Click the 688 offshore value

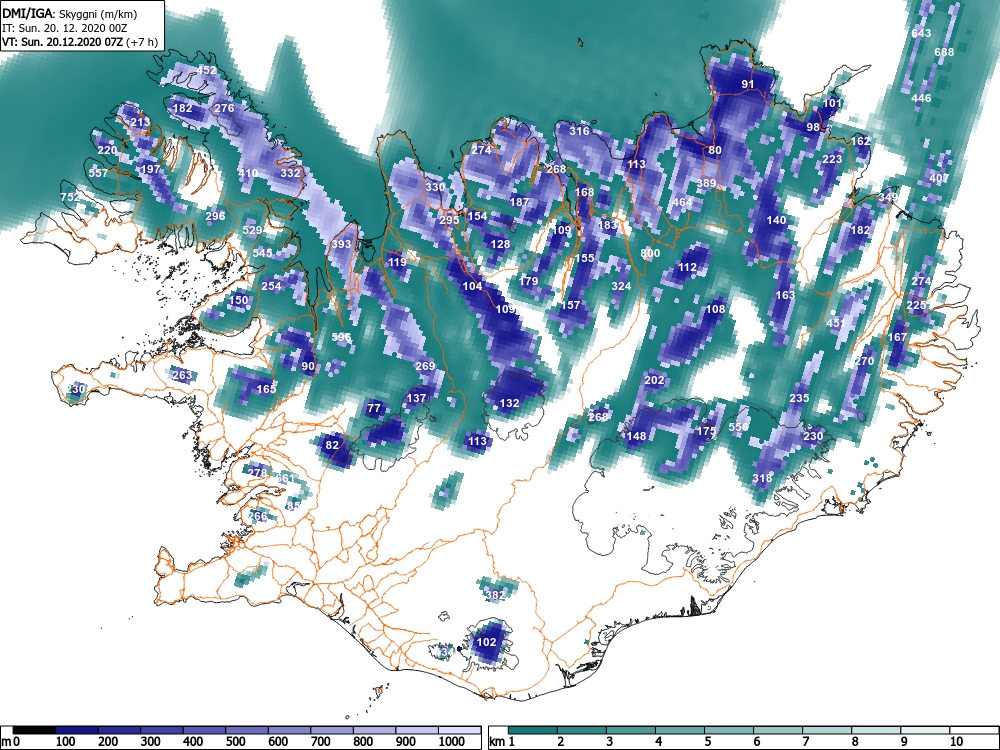click(944, 52)
